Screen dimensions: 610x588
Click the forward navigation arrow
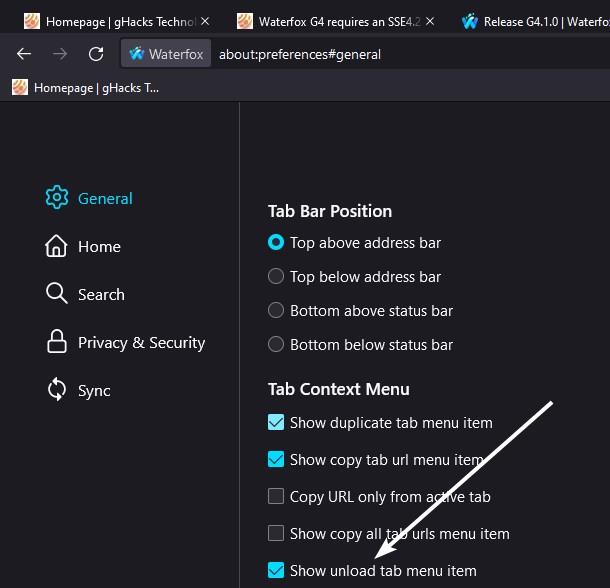click(x=60, y=54)
